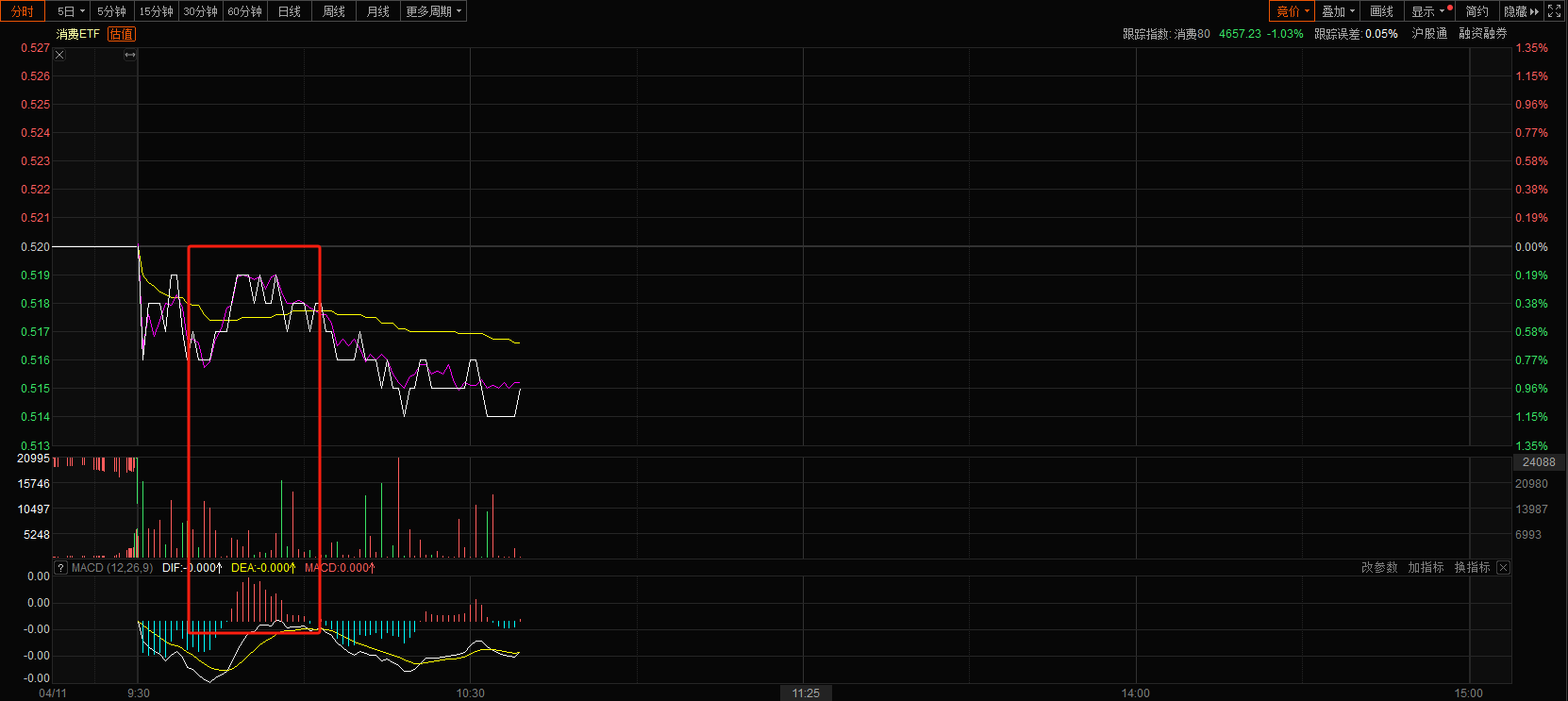Toggle the 竞价 call auction display
The height and width of the screenshot is (701, 1568).
(1292, 11)
